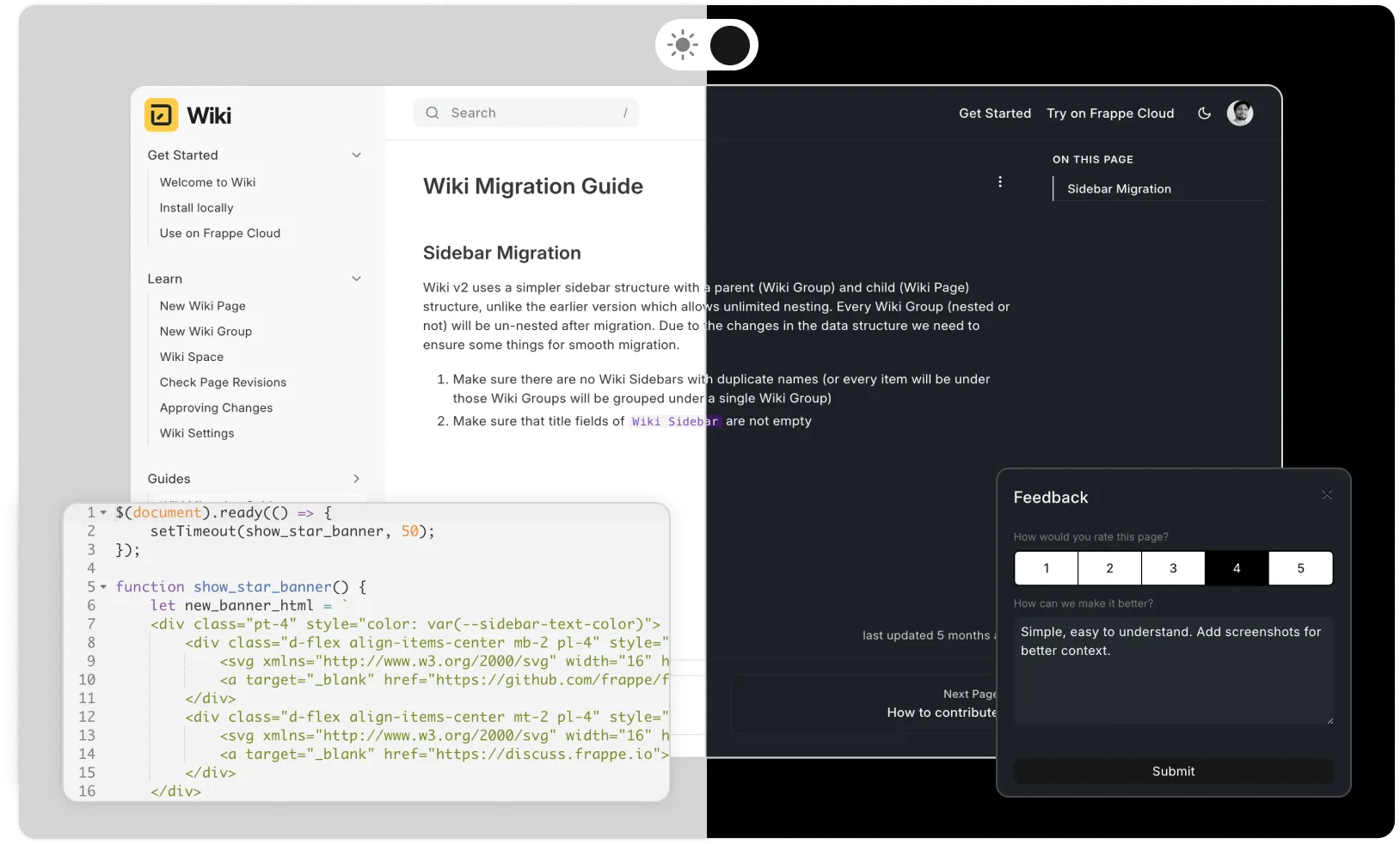Open Try on Frappe Cloud nav item
This screenshot has height=844, width=1400.
(1110, 113)
